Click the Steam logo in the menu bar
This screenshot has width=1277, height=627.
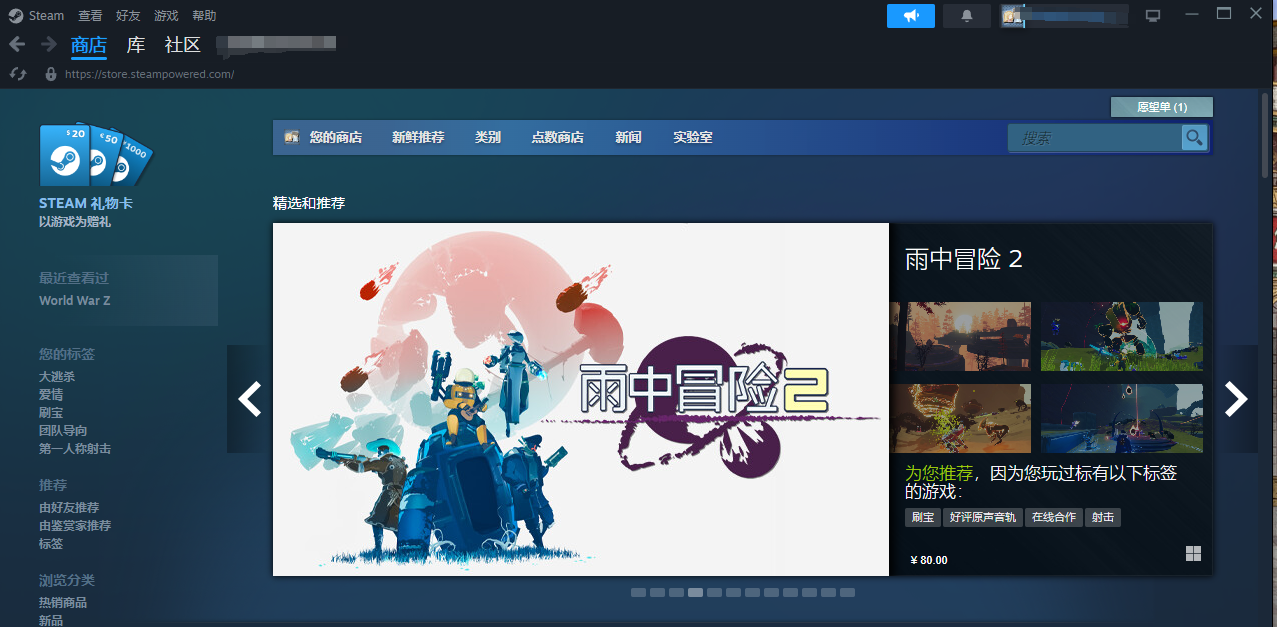[15, 15]
